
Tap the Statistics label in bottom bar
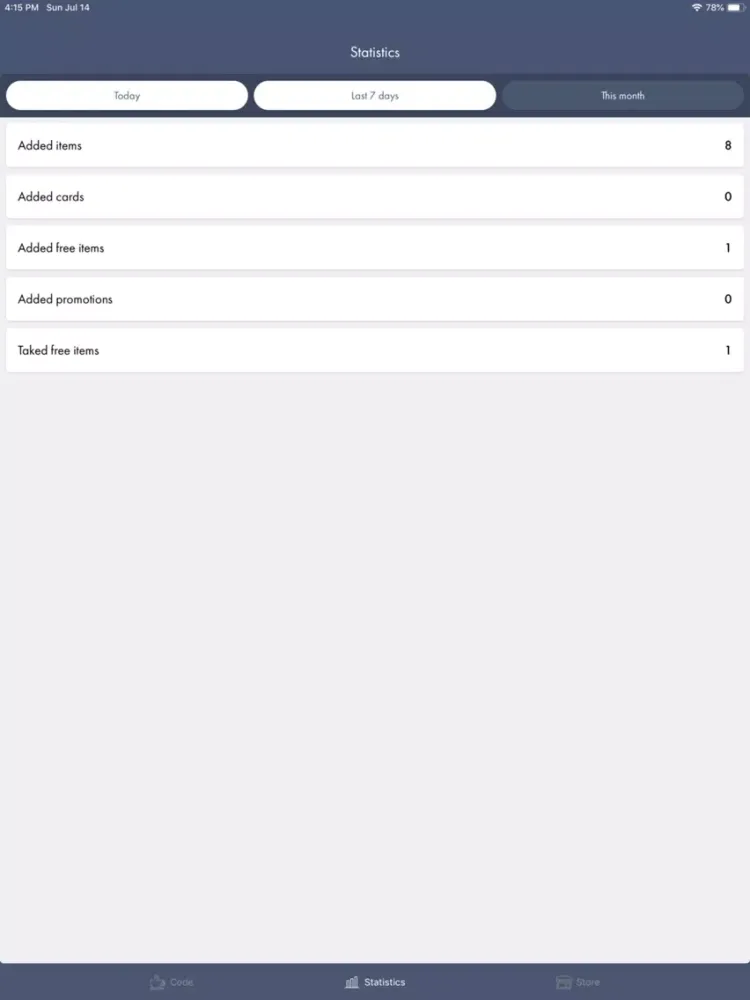pyautogui.click(x=385, y=982)
